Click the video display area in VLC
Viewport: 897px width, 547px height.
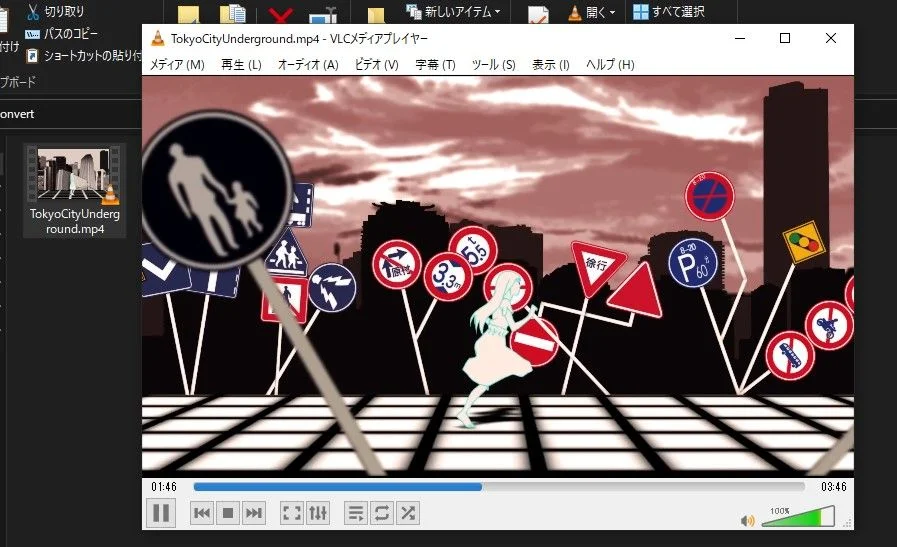pos(498,276)
